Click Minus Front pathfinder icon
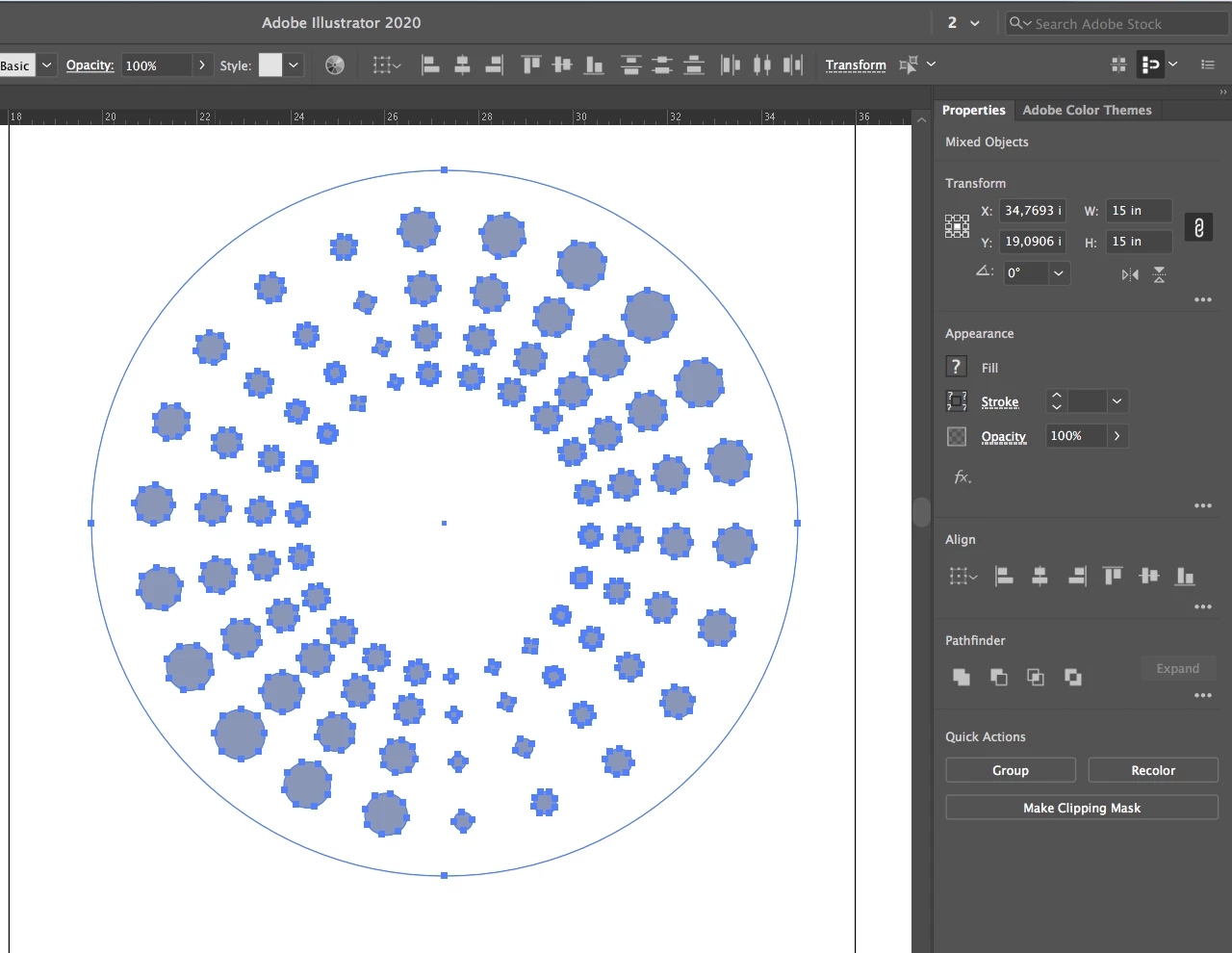This screenshot has height=953, width=1232. pos(999,677)
